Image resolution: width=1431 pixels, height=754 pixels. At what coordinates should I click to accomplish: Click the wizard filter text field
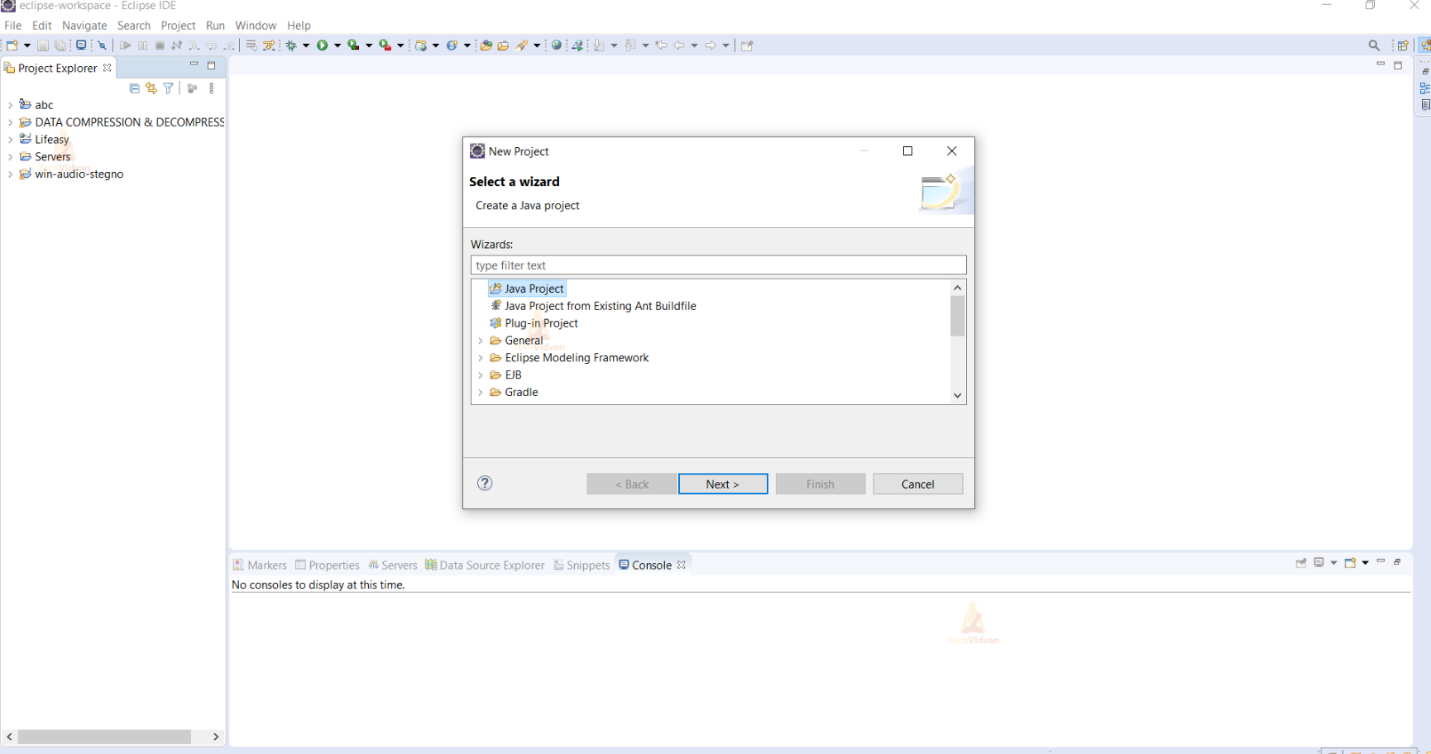pos(718,265)
